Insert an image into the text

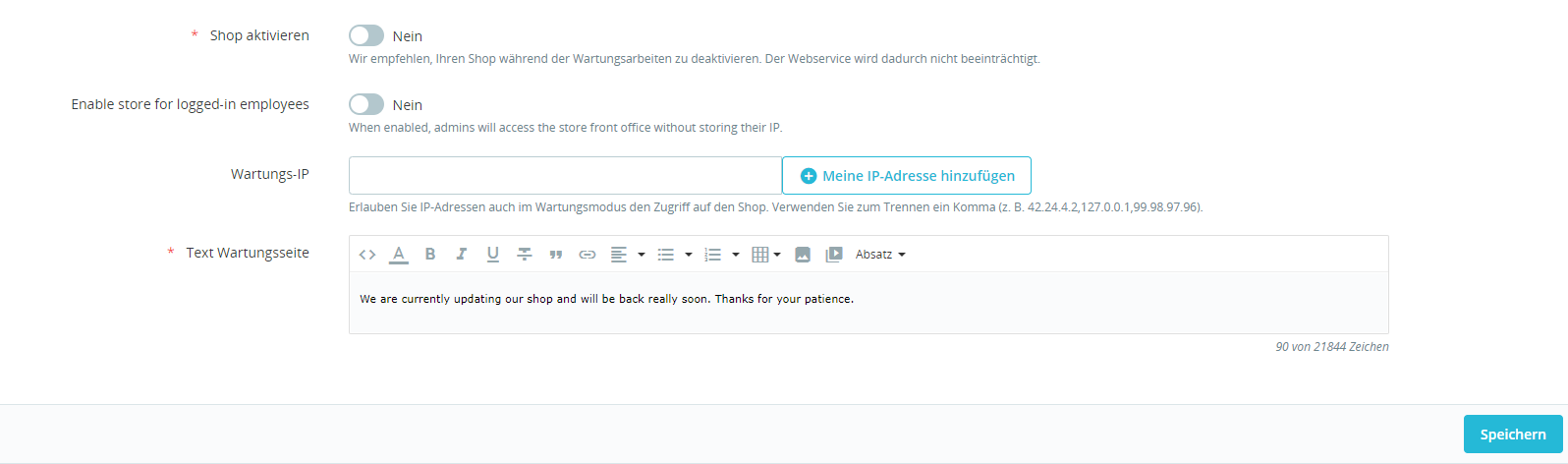coord(803,255)
